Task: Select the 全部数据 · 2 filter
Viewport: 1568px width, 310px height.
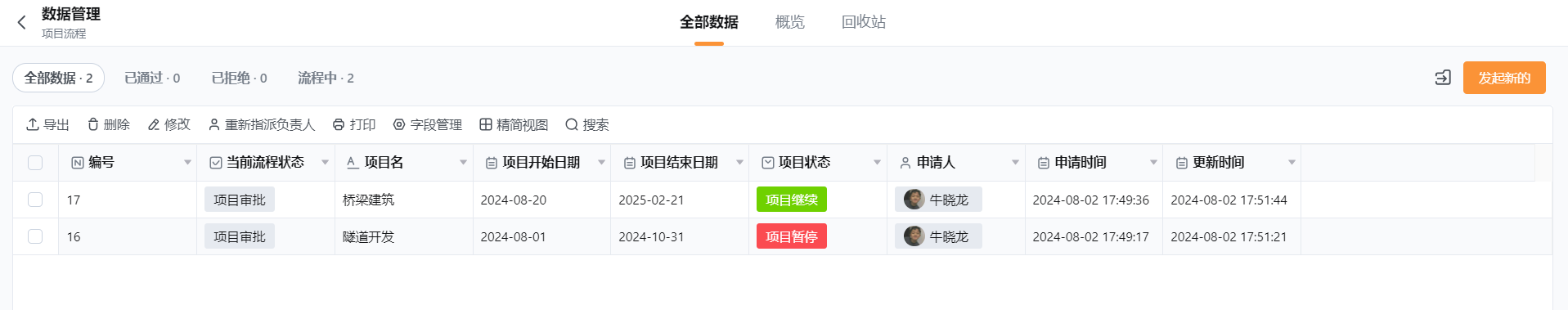Action: tap(58, 78)
